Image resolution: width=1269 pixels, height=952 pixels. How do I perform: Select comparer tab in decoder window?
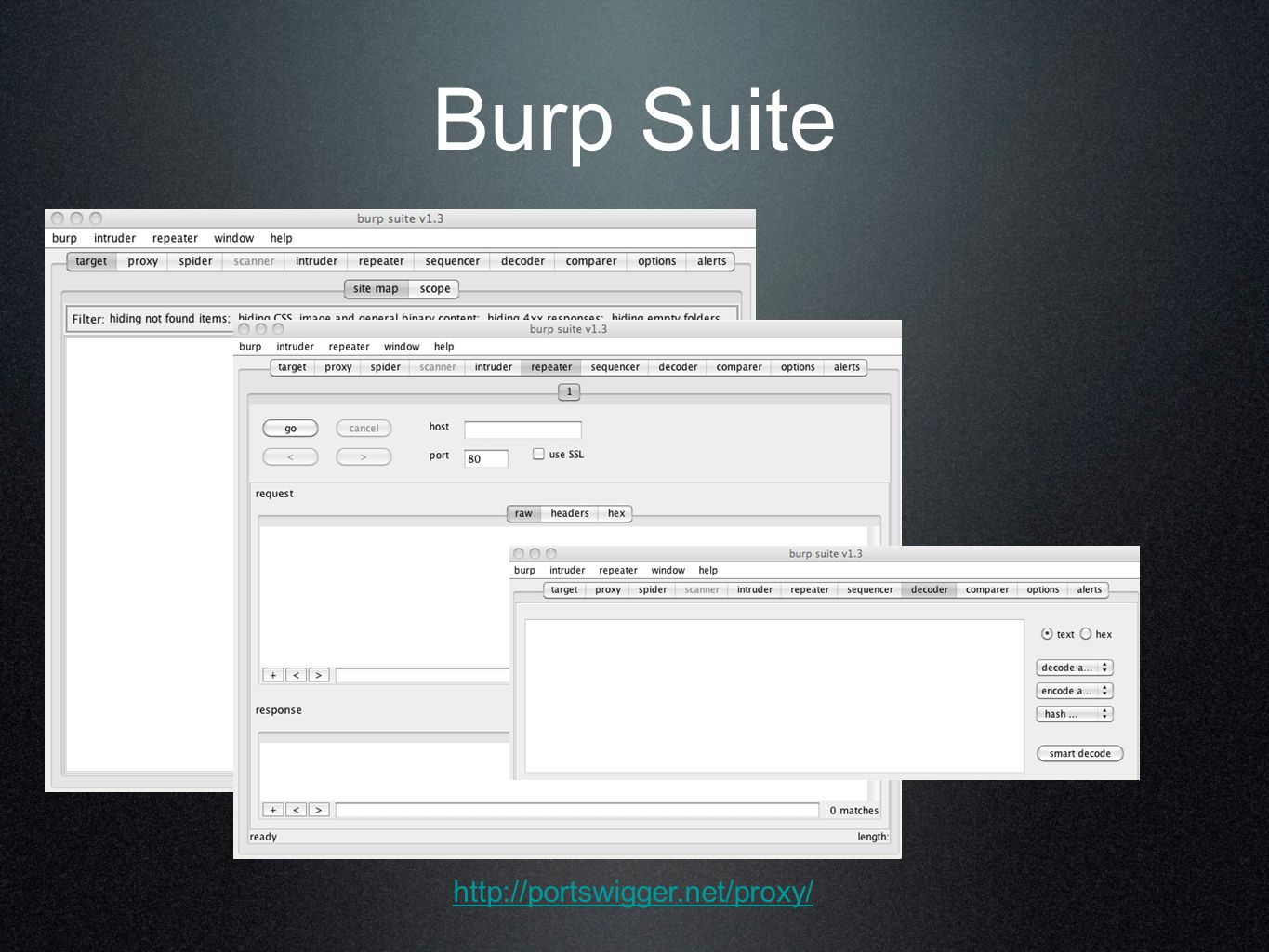[x=986, y=589]
